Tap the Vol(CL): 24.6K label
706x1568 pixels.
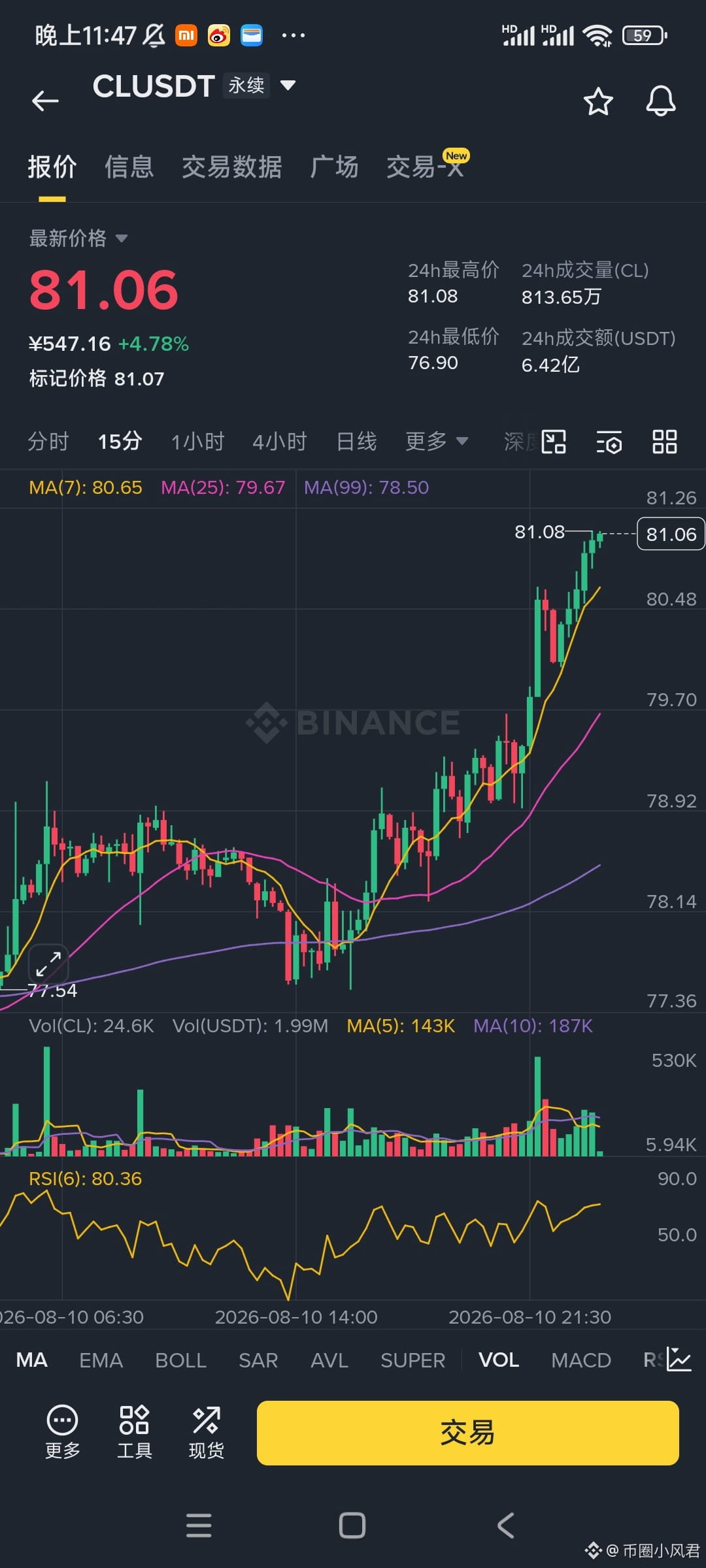click(92, 1026)
